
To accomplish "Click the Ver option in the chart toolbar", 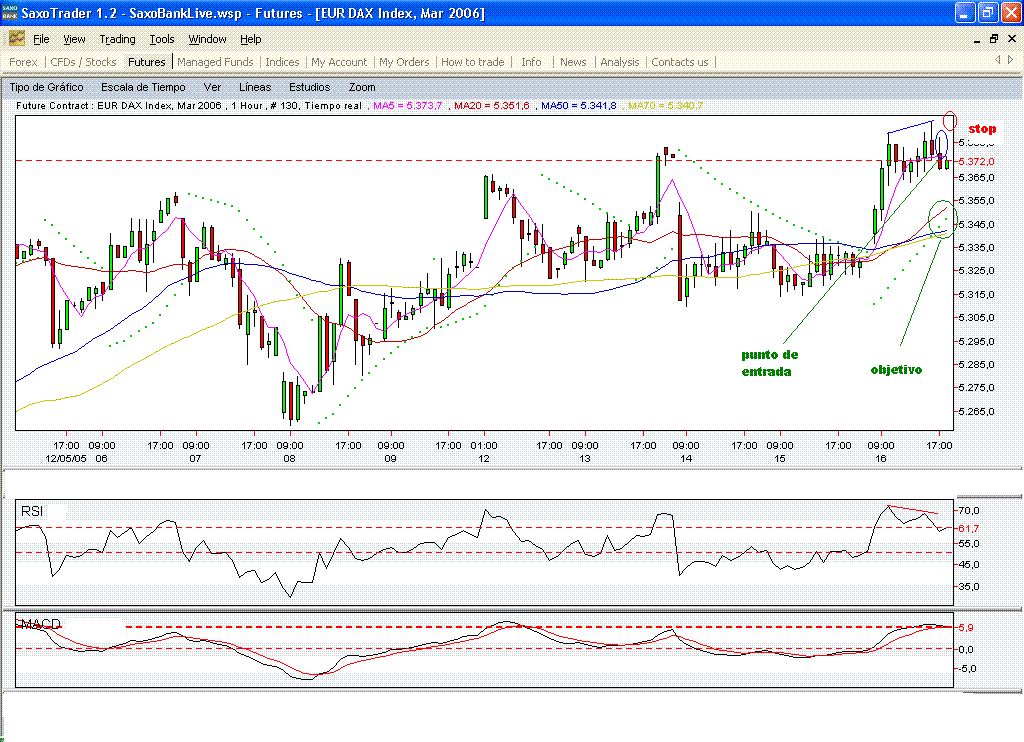I will [x=212, y=87].
